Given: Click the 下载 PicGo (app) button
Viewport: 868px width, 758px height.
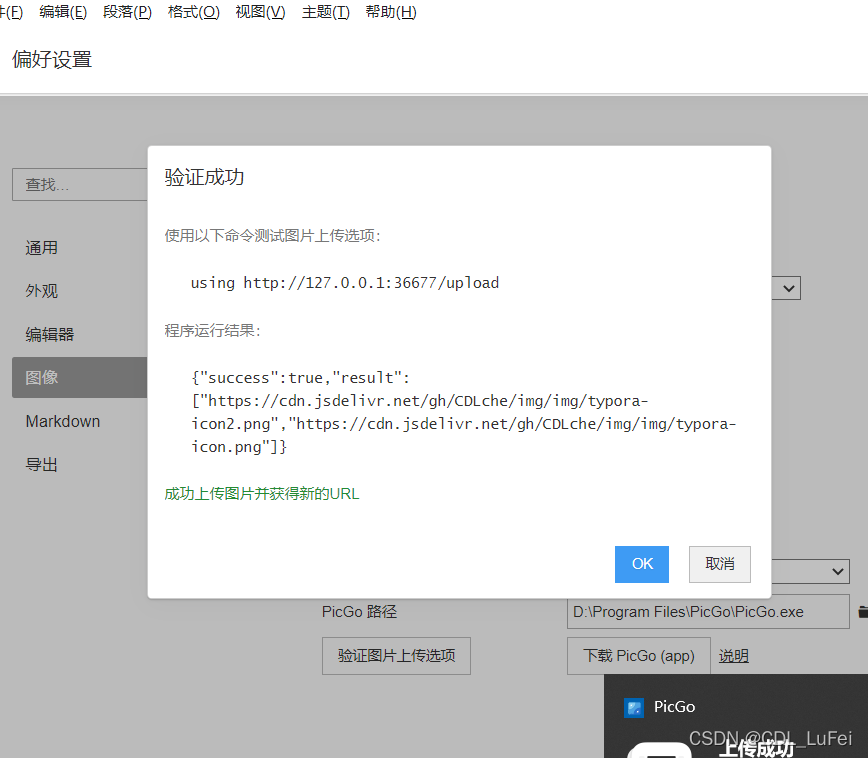Looking at the screenshot, I should pyautogui.click(x=638, y=656).
